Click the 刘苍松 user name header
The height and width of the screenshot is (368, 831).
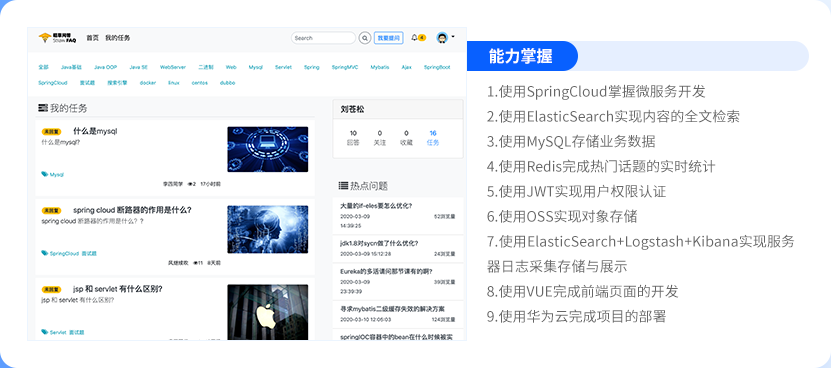pyautogui.click(x=352, y=109)
